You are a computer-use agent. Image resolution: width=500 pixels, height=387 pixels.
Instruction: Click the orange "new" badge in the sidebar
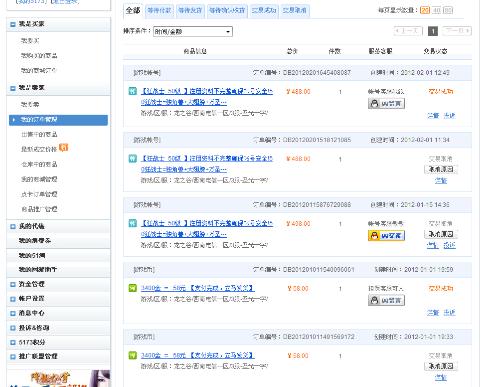point(63,147)
